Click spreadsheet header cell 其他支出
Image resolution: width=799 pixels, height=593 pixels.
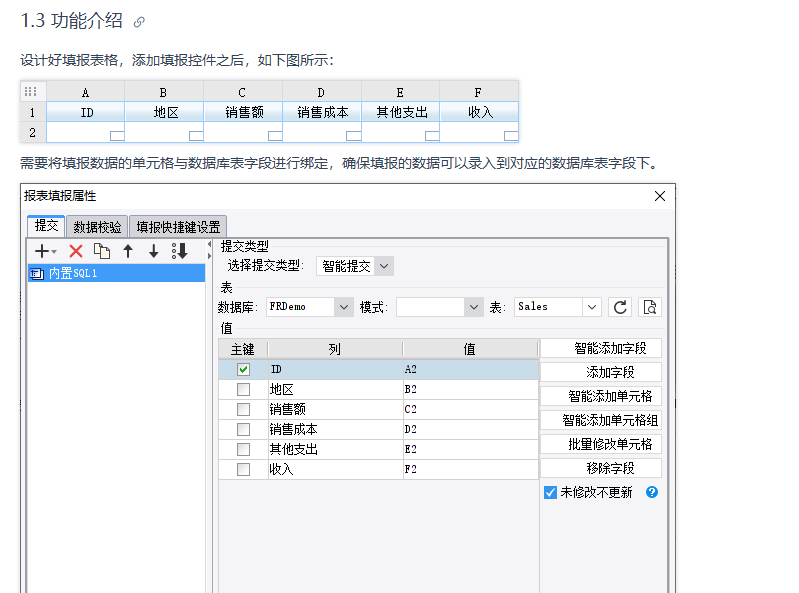(401, 112)
